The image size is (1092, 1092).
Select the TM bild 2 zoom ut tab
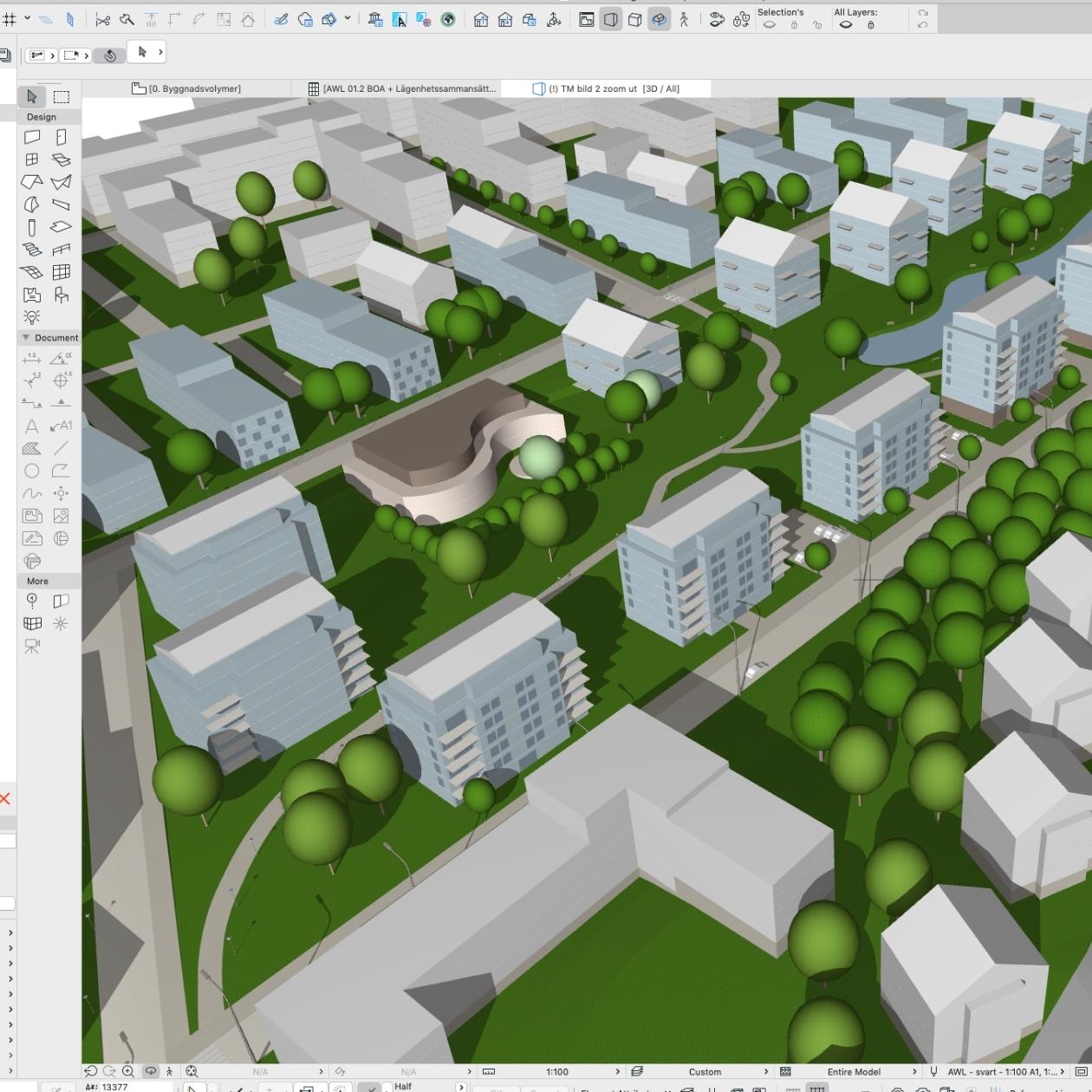[x=607, y=88]
